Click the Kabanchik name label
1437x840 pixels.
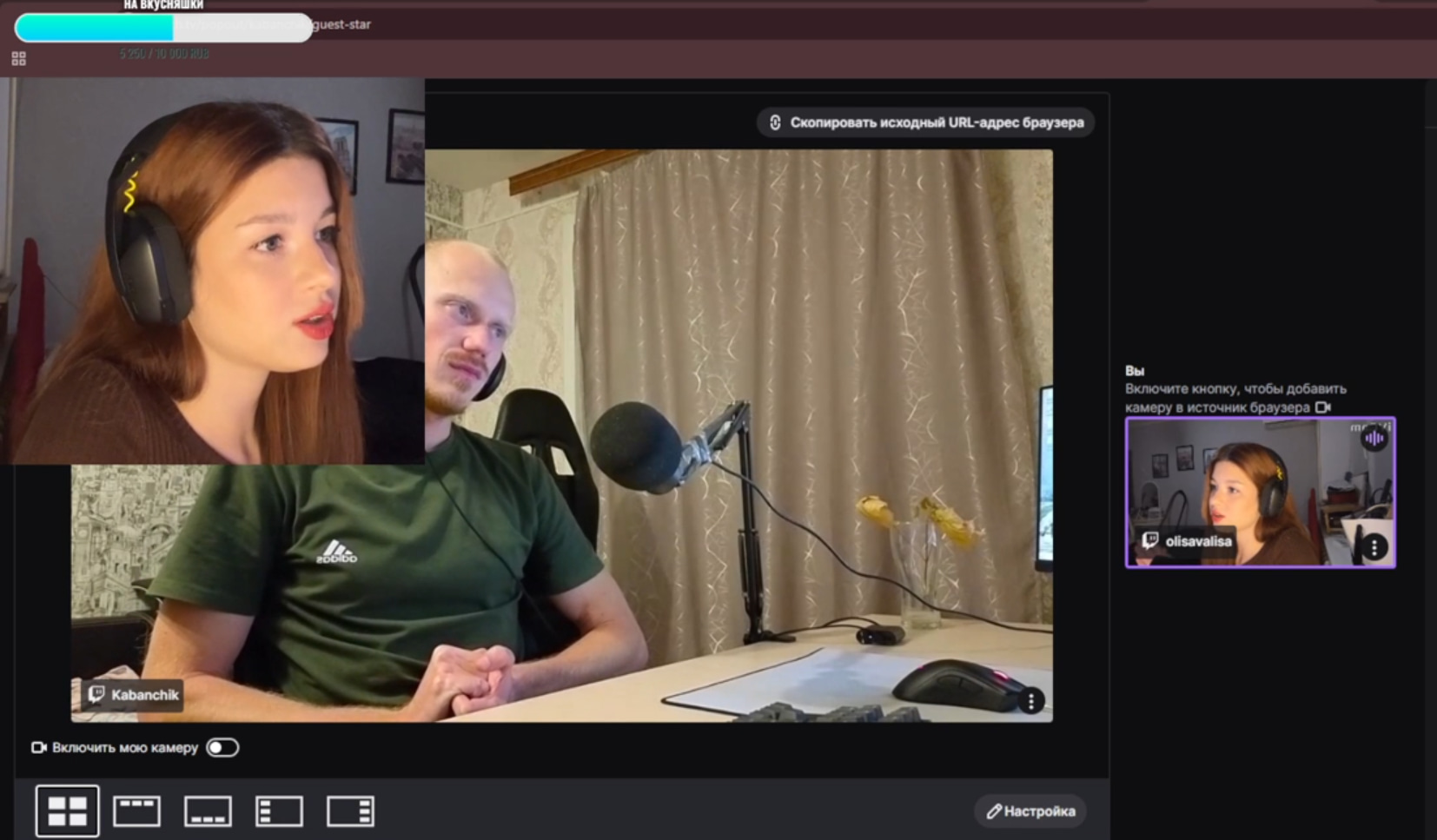pyautogui.click(x=135, y=695)
